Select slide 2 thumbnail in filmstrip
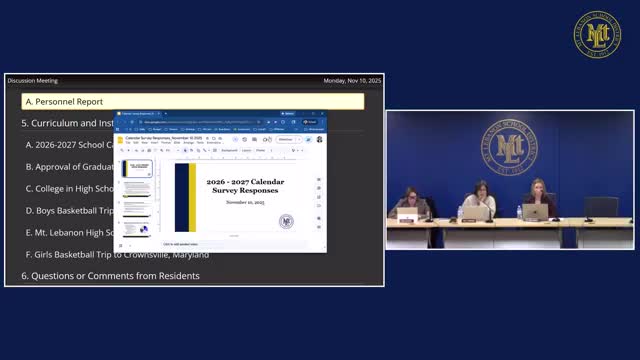This screenshot has height=360, width=640. pos(137,189)
